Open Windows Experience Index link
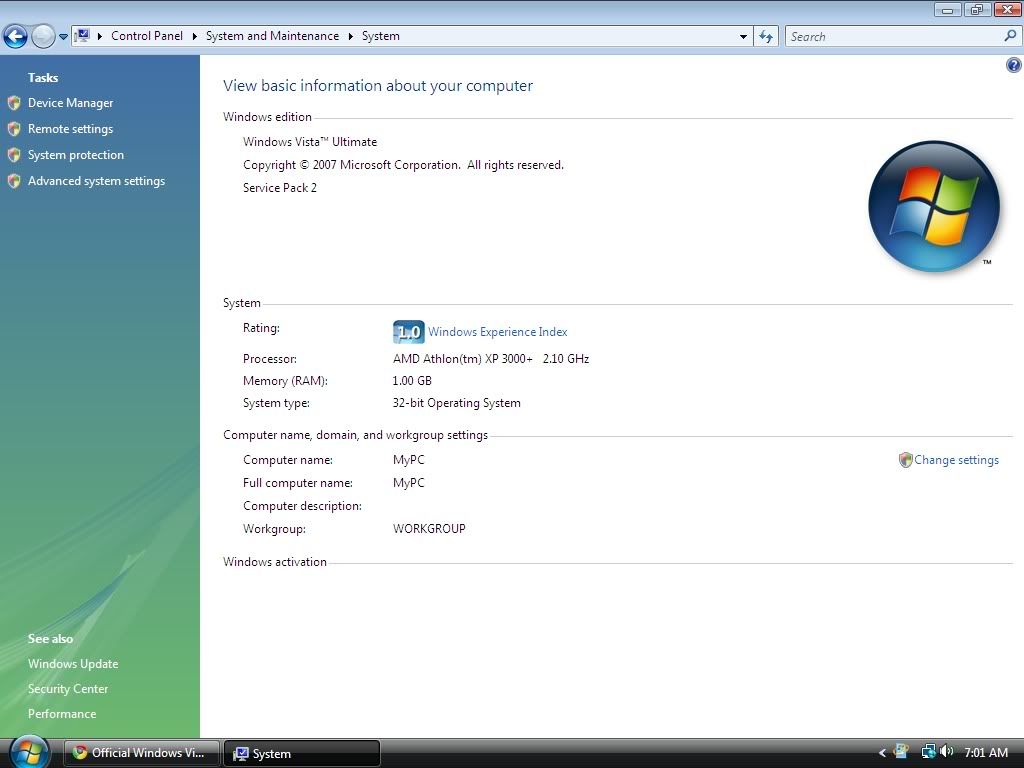The height and width of the screenshot is (768, 1024). click(x=498, y=332)
